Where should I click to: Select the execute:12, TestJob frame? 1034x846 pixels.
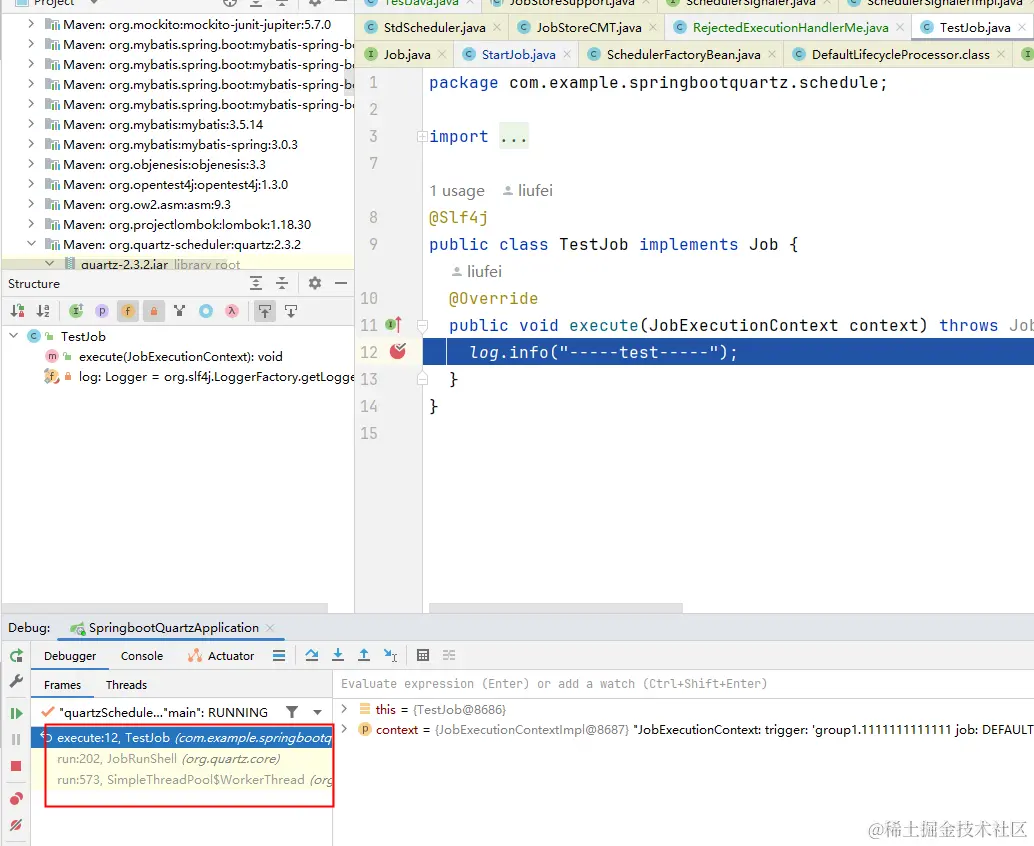tap(182, 737)
